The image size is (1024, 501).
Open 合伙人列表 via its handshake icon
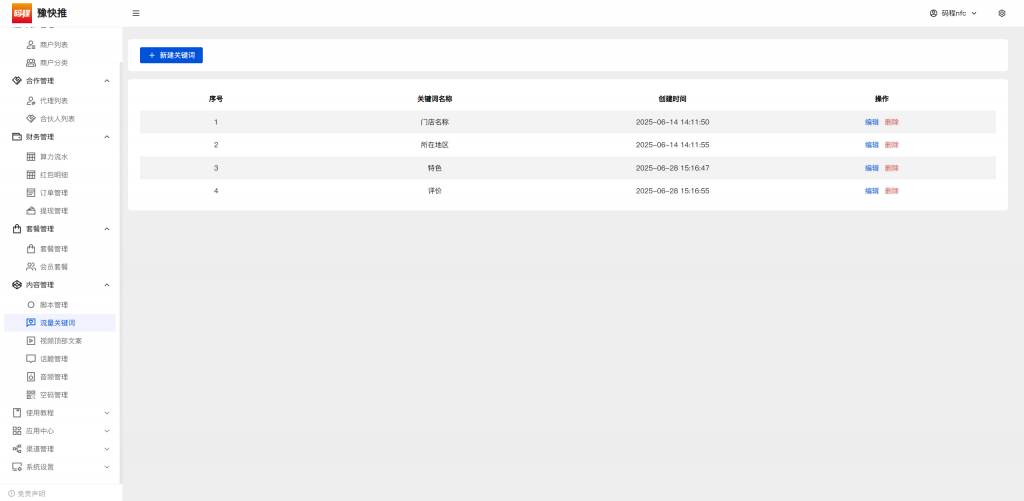(x=31, y=119)
